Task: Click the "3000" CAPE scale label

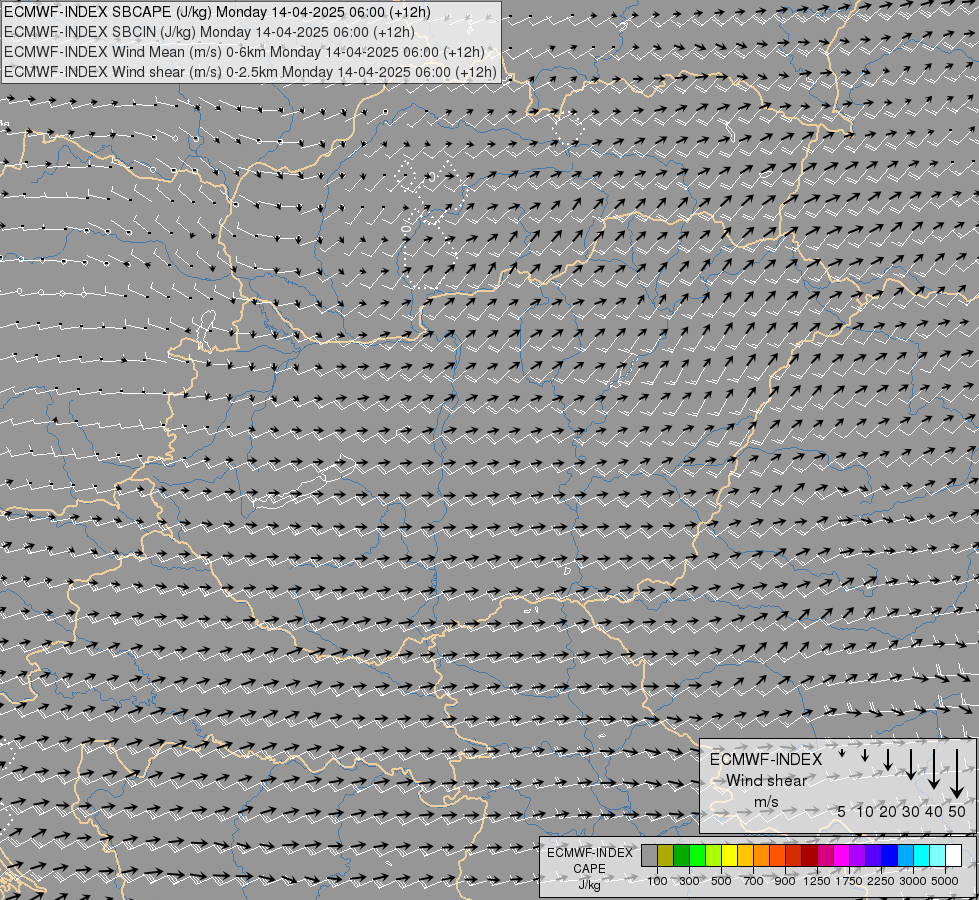Action: (913, 881)
